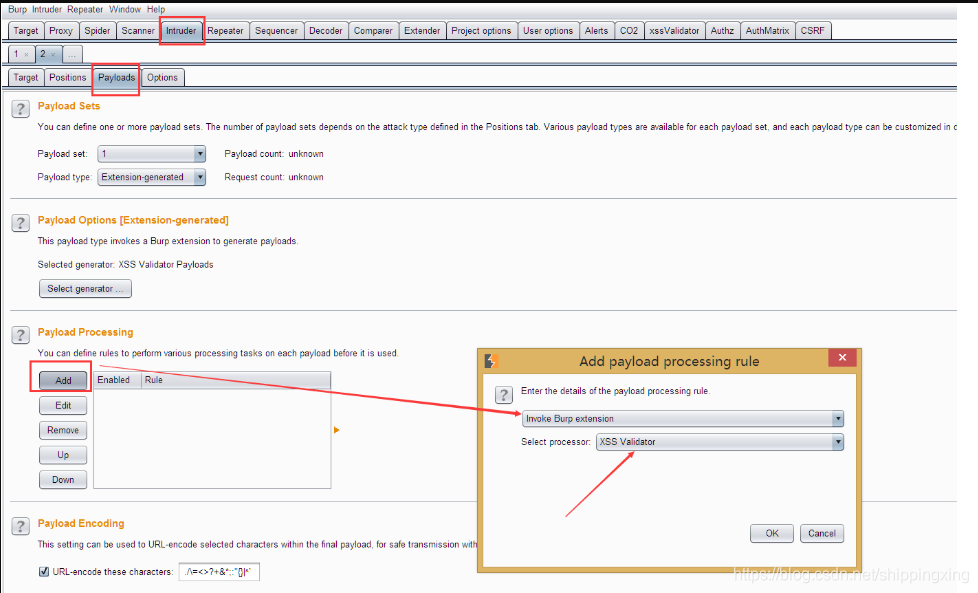Switch to the Proxy tab
978x593 pixels.
61,31
